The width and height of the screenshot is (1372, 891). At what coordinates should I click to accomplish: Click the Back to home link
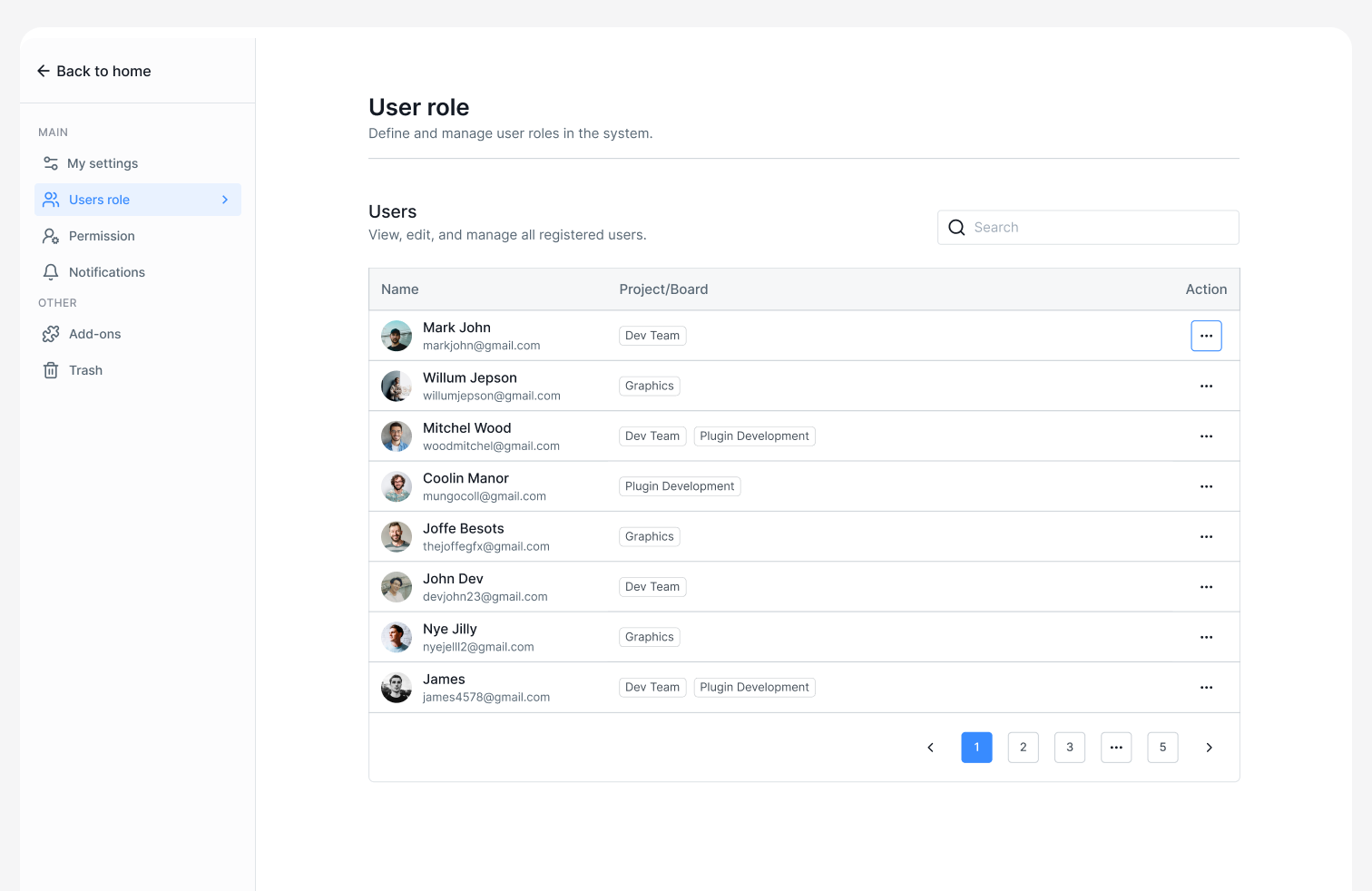(103, 70)
